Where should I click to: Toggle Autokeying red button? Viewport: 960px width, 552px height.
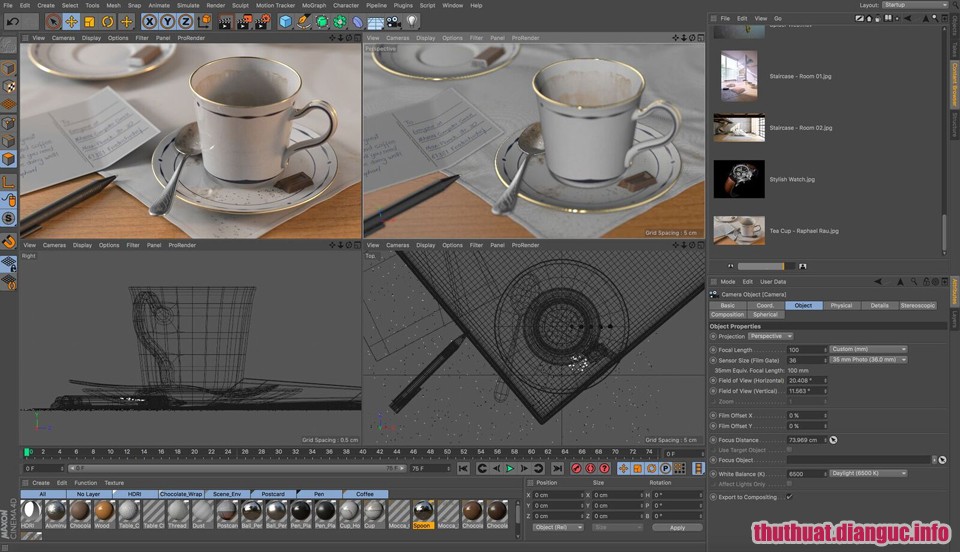[x=590, y=468]
